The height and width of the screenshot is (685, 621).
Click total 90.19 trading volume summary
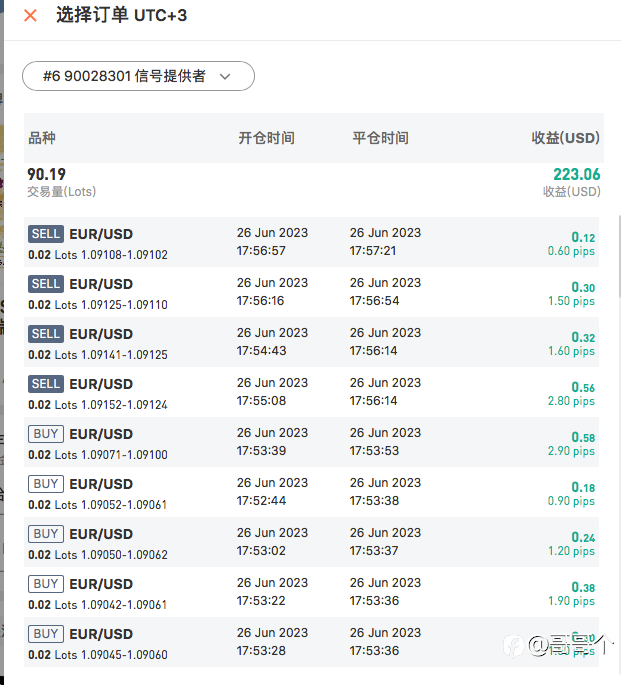pyautogui.click(x=47, y=175)
